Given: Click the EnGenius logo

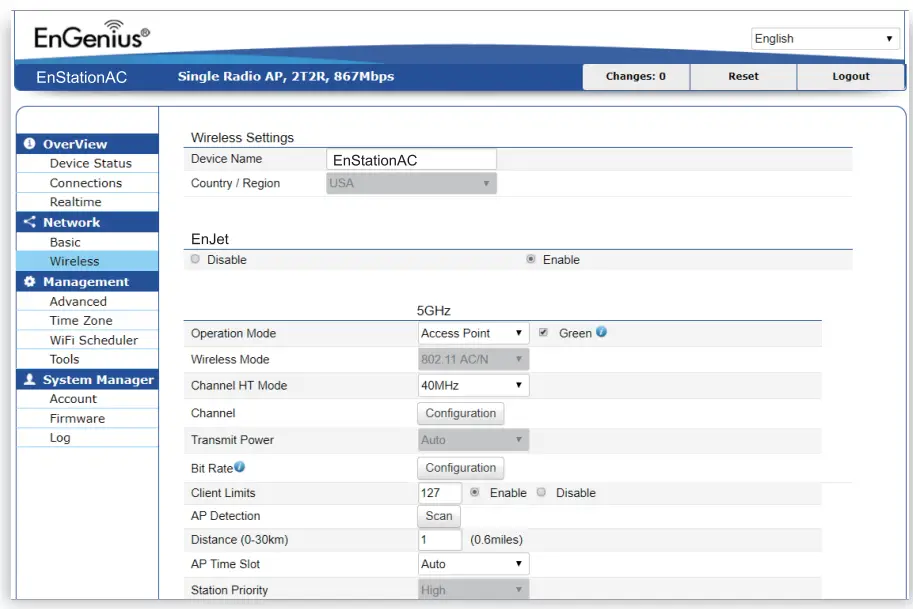Looking at the screenshot, I should pyautogui.click(x=92, y=36).
